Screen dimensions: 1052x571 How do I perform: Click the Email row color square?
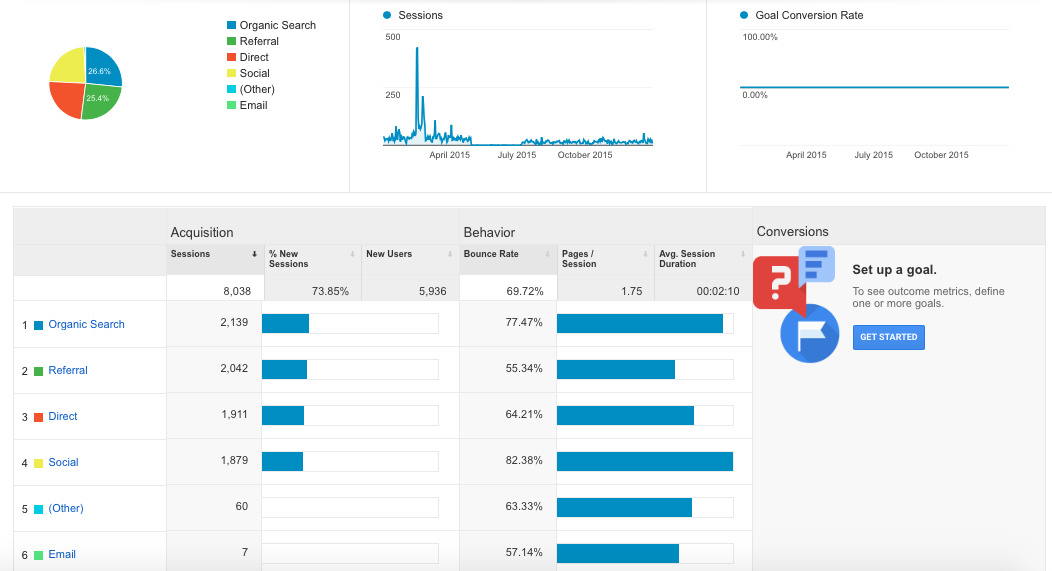pos(39,555)
